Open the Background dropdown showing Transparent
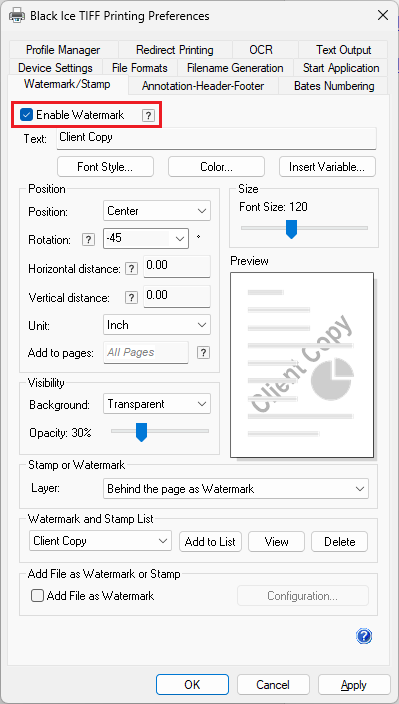 (157, 404)
